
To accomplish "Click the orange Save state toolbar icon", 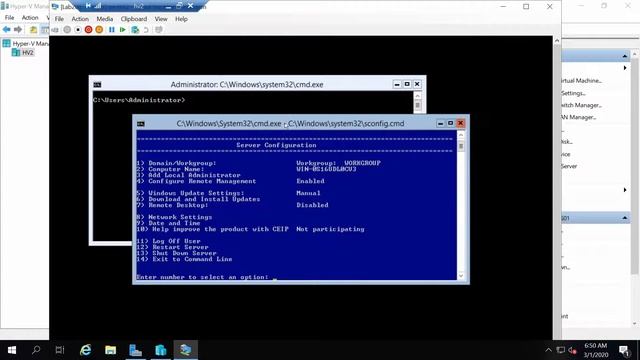I will point(99,30).
